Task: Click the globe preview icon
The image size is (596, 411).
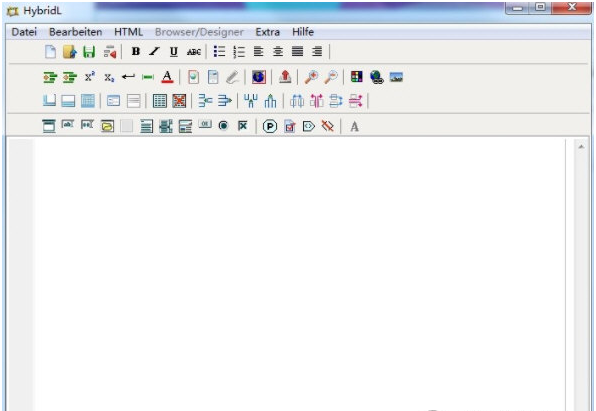Action: pyautogui.click(x=258, y=77)
